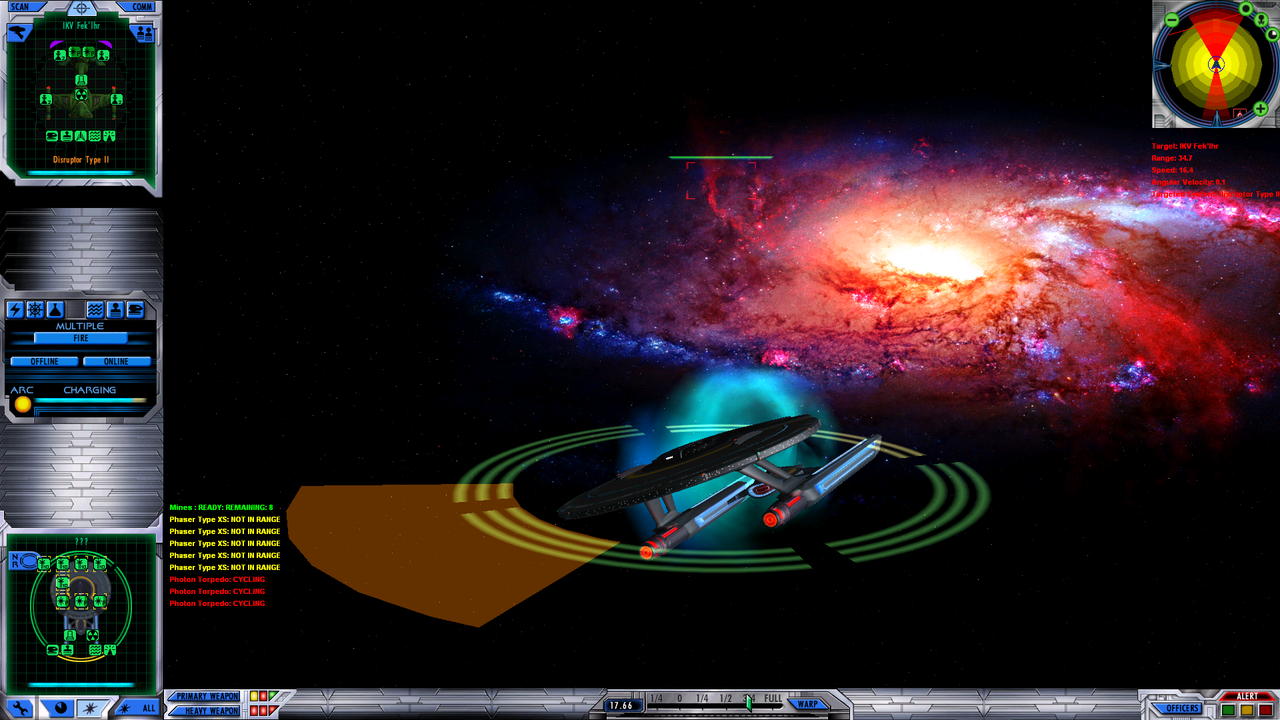The image size is (1280, 720).
Task: Set alert status to yellow
Action: 1247,711
